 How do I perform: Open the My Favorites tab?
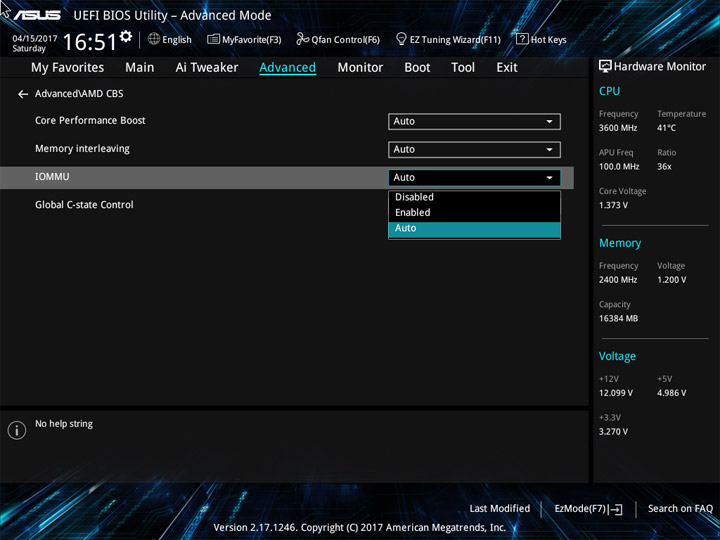(68, 68)
